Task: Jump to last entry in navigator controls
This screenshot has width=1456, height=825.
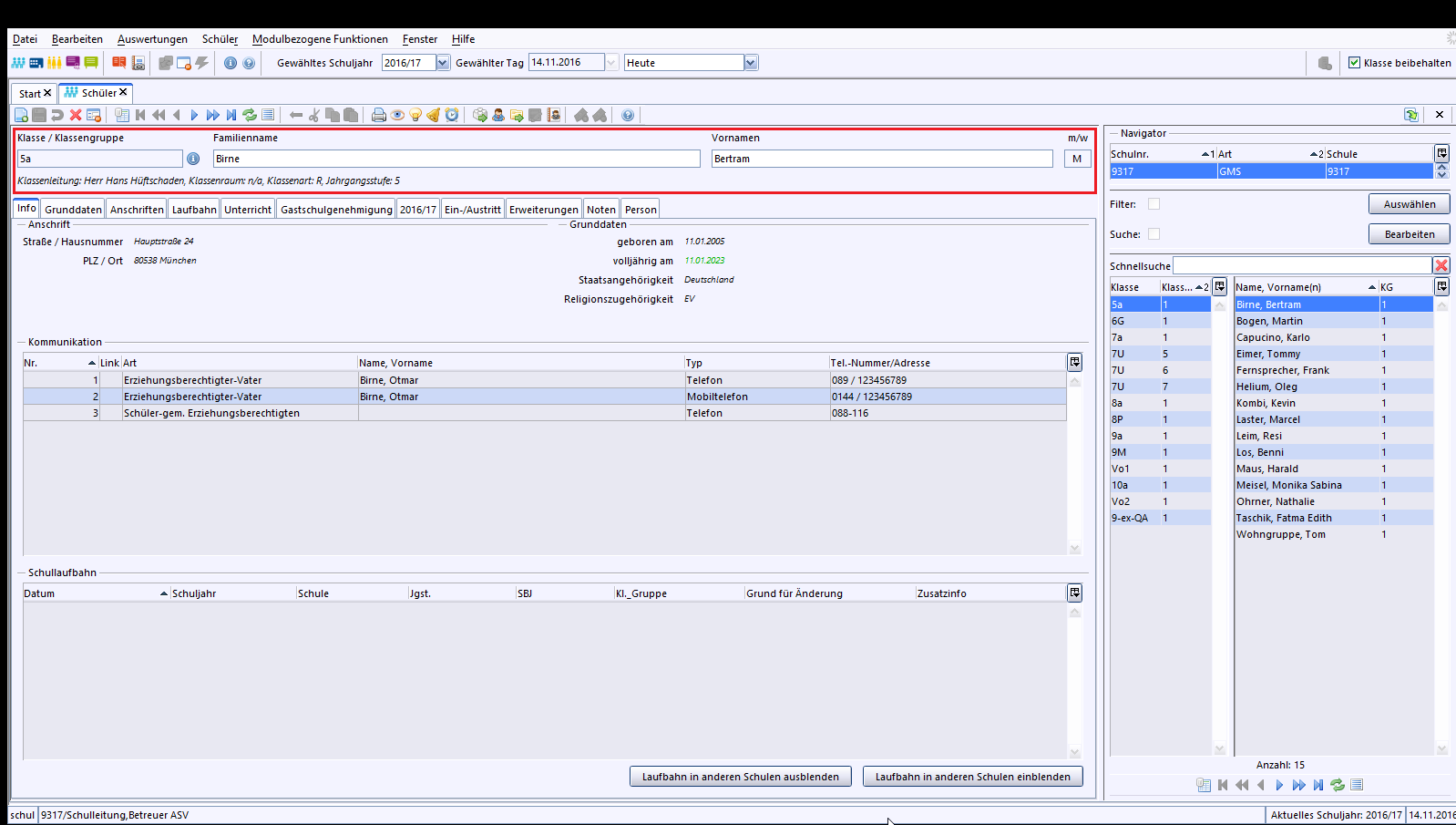Action: tap(1318, 785)
